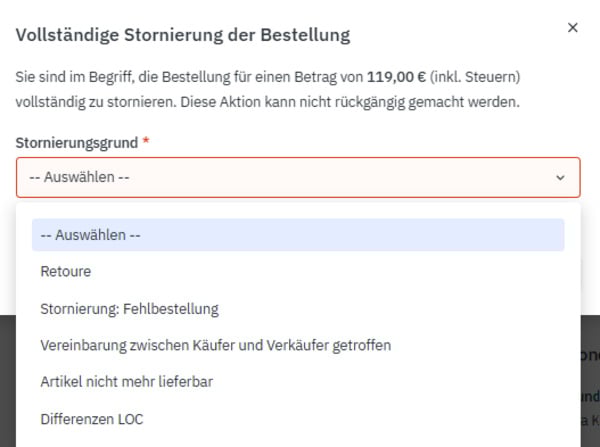Click the red required asterisk
Viewport: 600px width, 447px height.
(146, 140)
